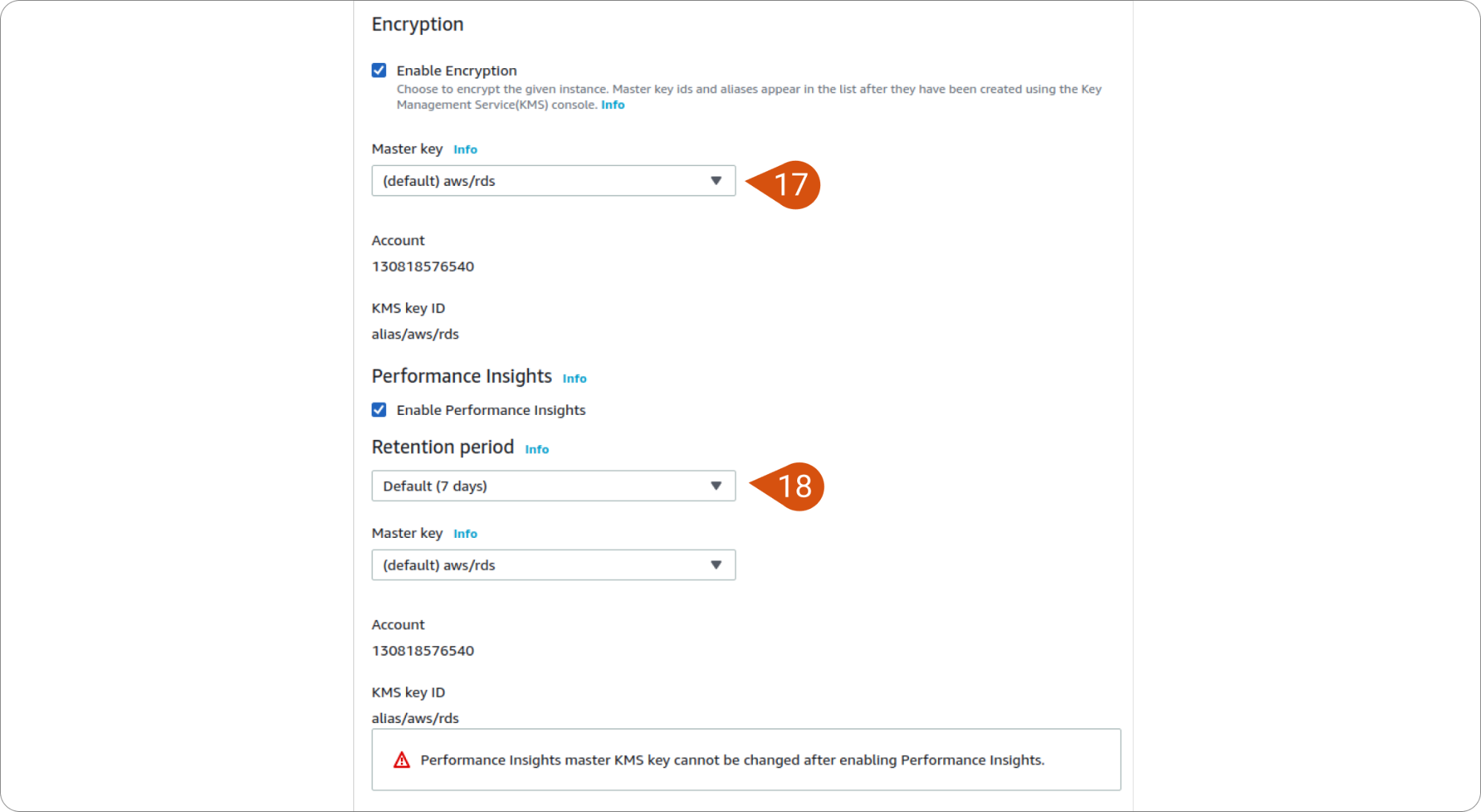Click the orange callout marker 18
Screen dimensions: 1481x812
click(x=788, y=487)
